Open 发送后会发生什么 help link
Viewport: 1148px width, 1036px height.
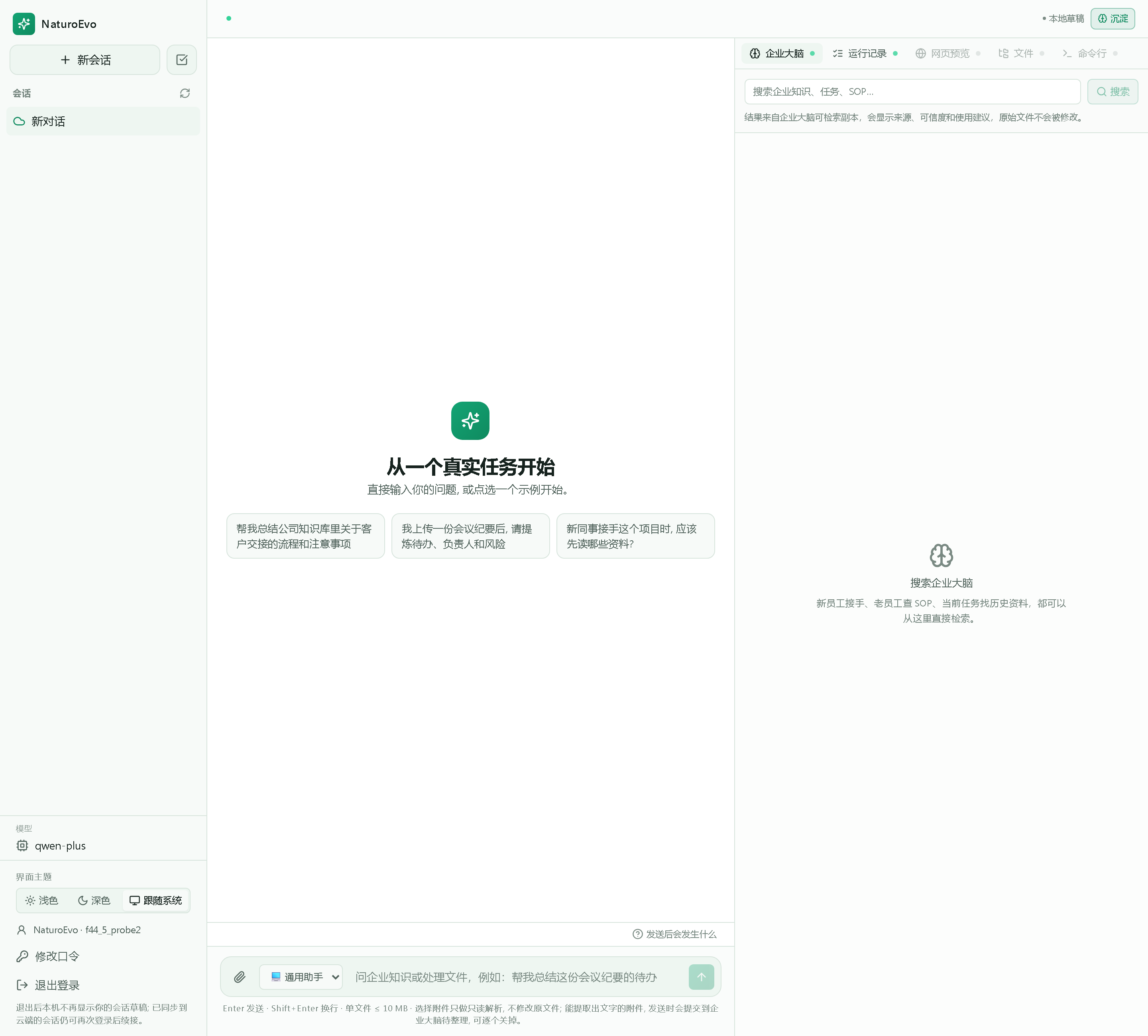675,934
